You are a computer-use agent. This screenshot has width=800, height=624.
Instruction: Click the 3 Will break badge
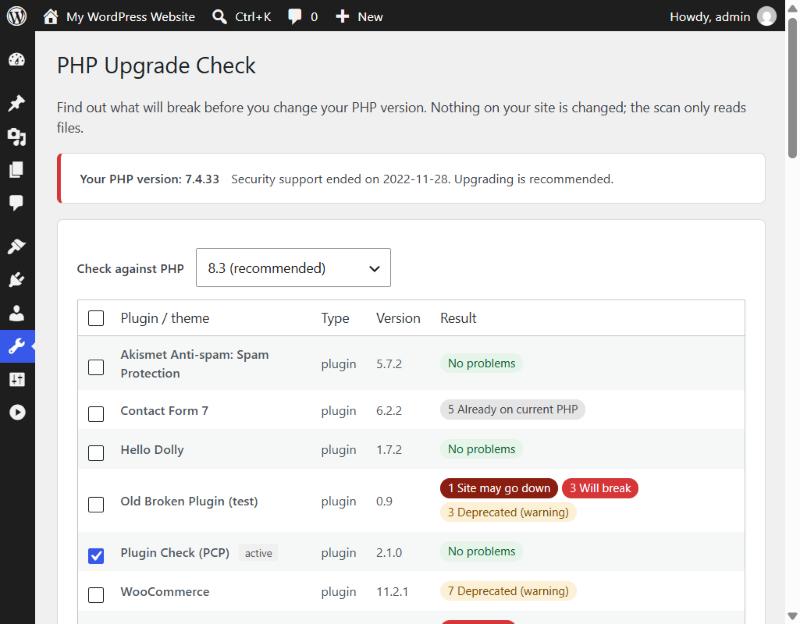click(x=600, y=488)
